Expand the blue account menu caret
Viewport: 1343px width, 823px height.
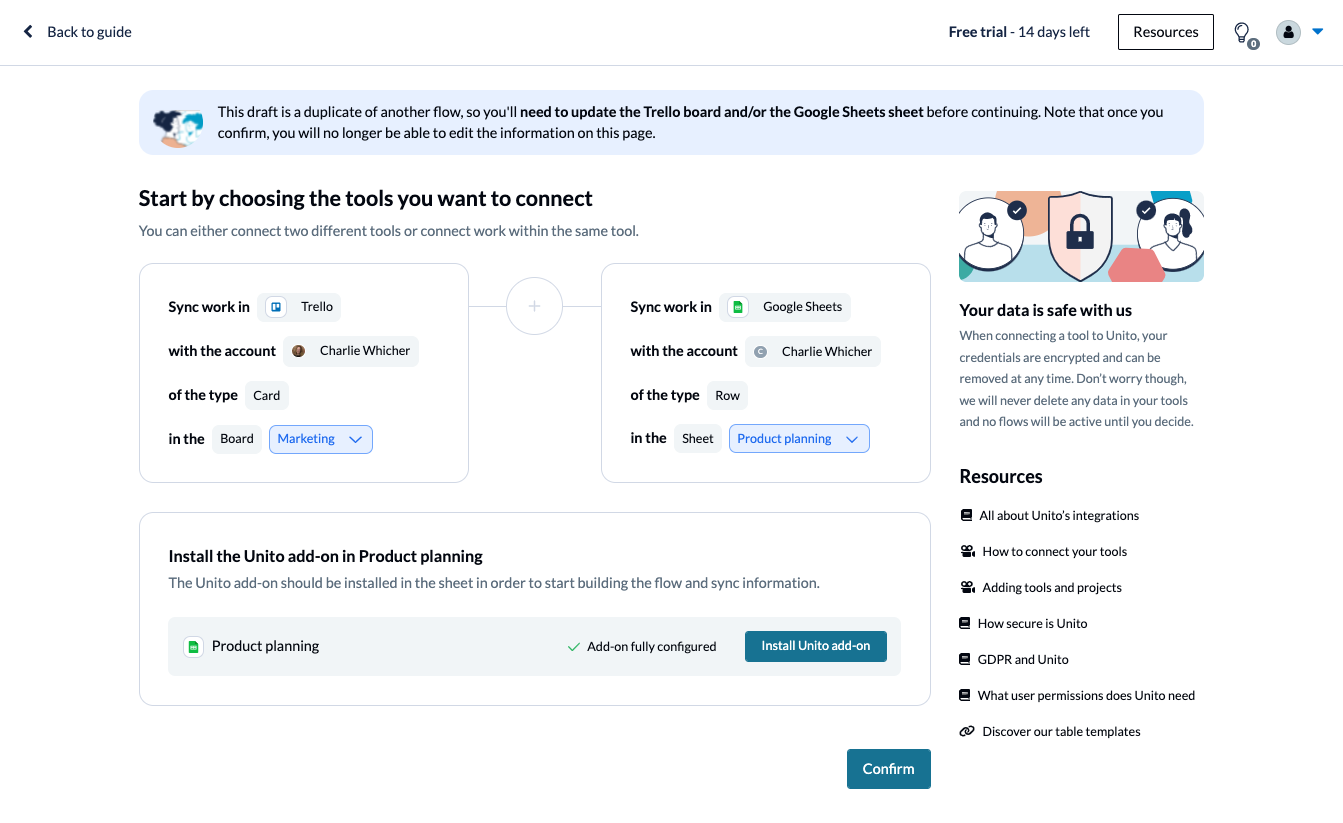click(1317, 31)
